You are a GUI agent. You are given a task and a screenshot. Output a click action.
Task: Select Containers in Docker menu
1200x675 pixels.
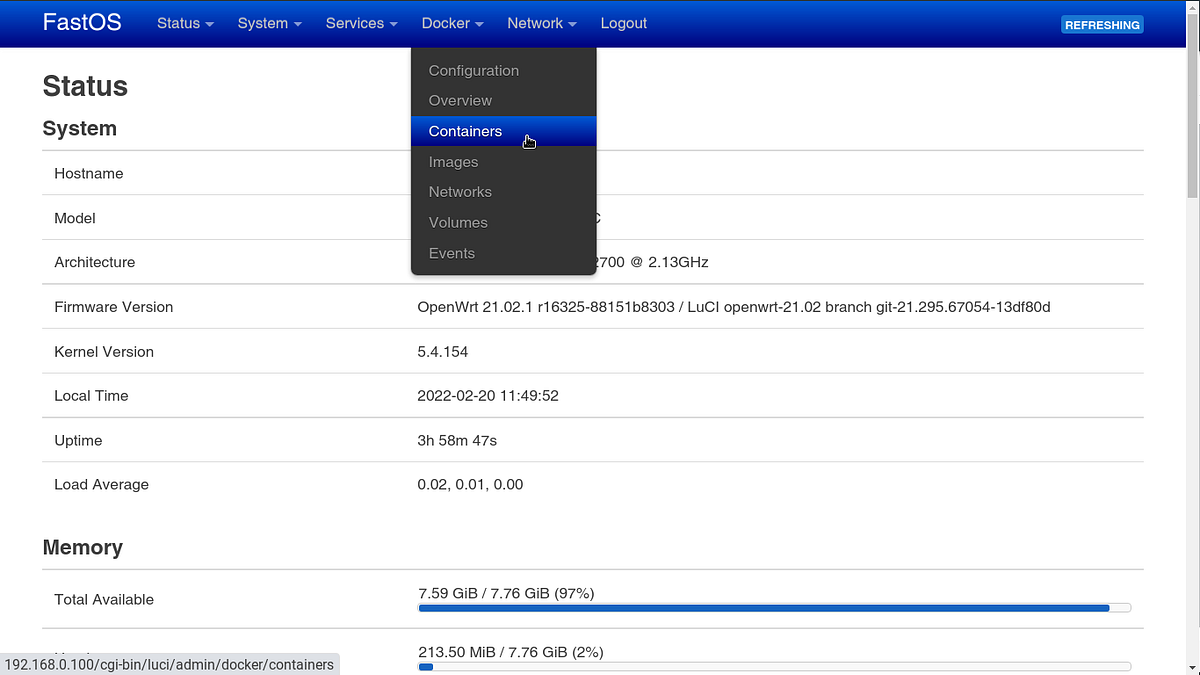pos(503,131)
